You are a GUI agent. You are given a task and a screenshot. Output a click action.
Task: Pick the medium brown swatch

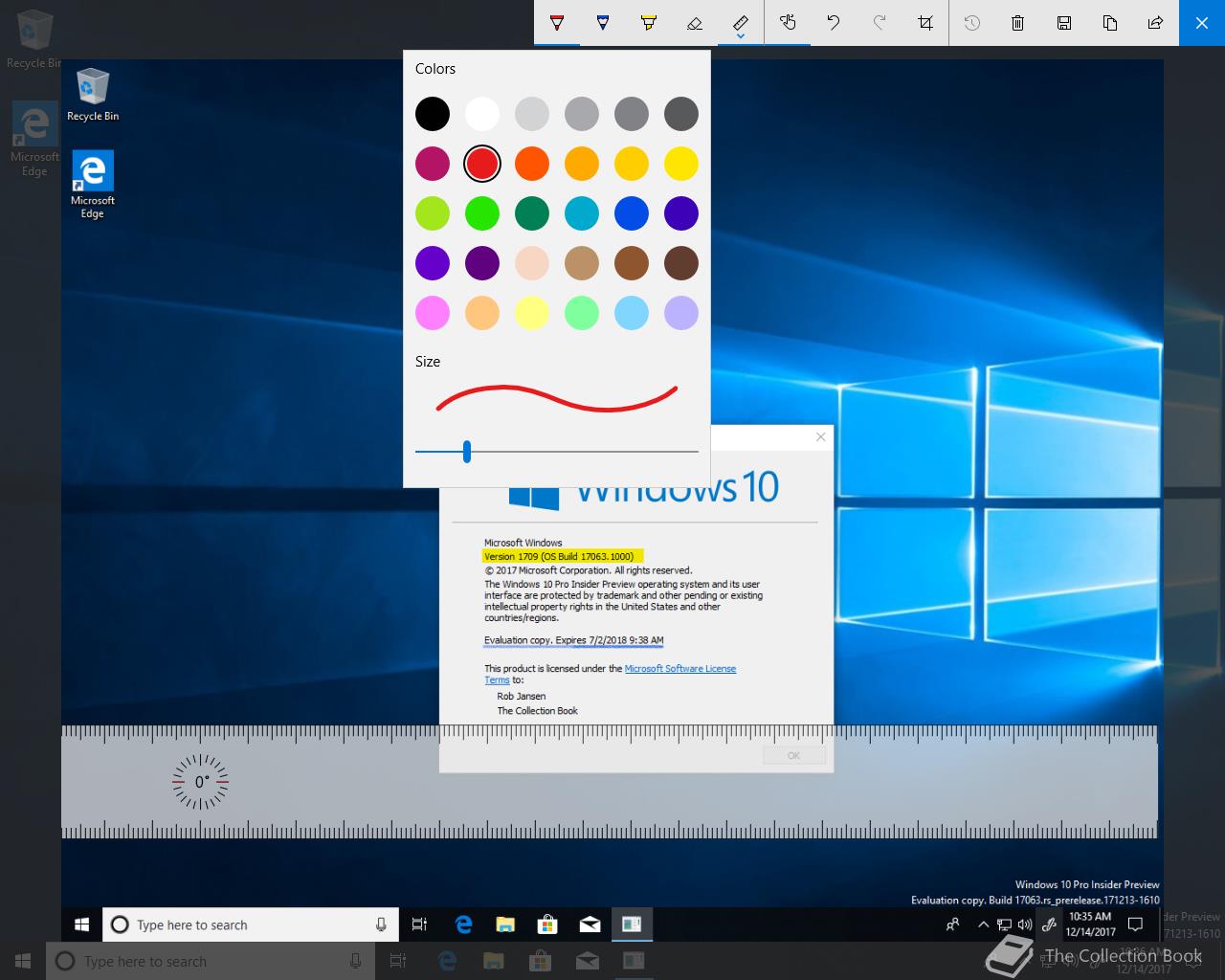(632, 263)
